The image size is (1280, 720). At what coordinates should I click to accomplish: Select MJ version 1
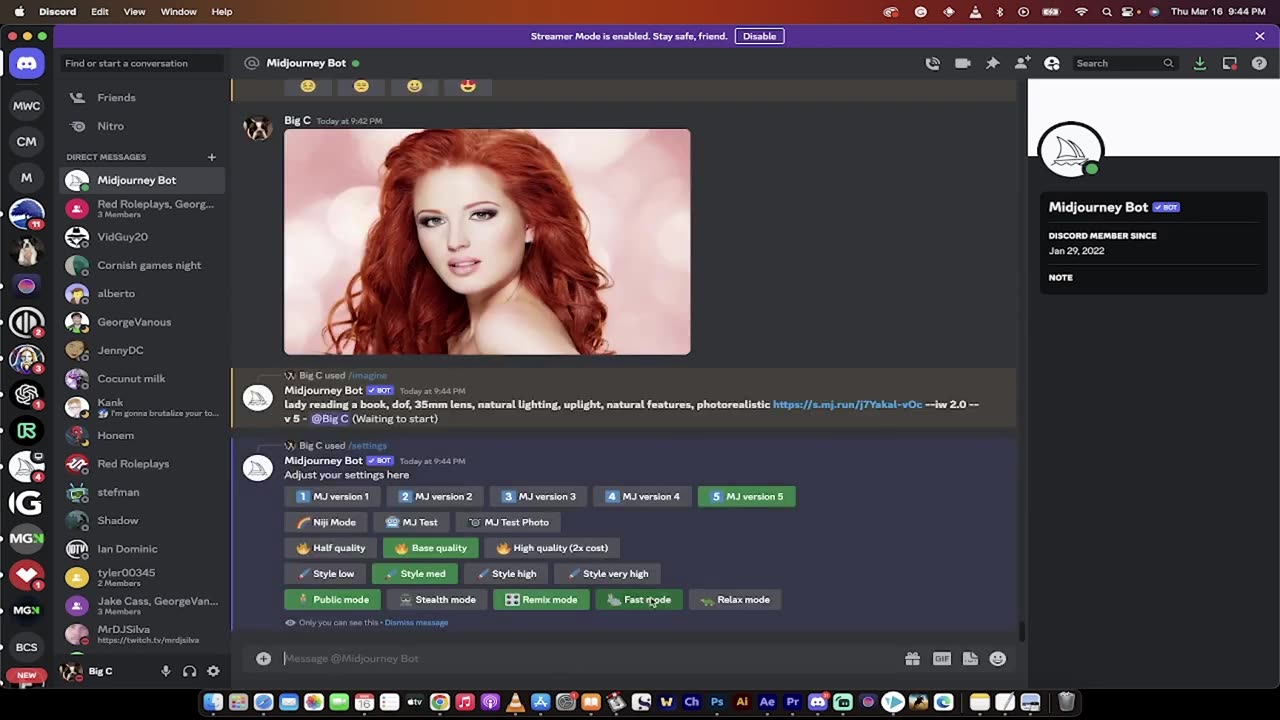point(332,496)
